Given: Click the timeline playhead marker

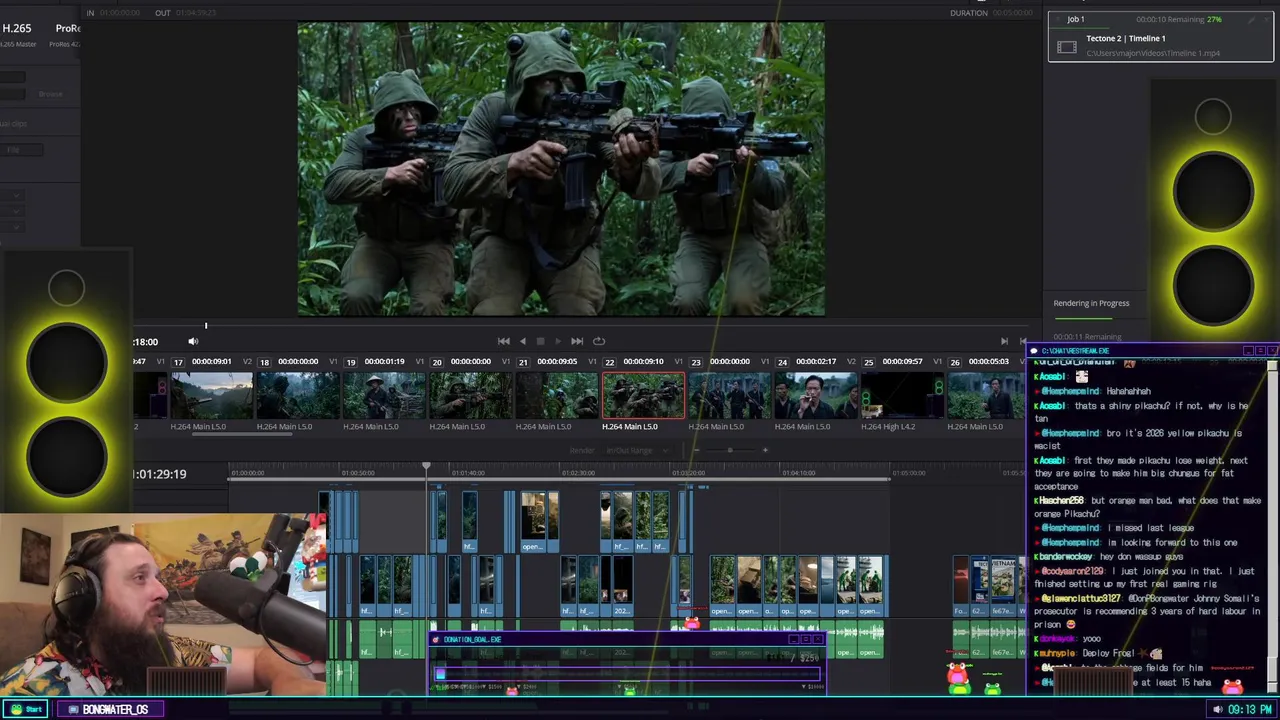Looking at the screenshot, I should pos(426,467).
